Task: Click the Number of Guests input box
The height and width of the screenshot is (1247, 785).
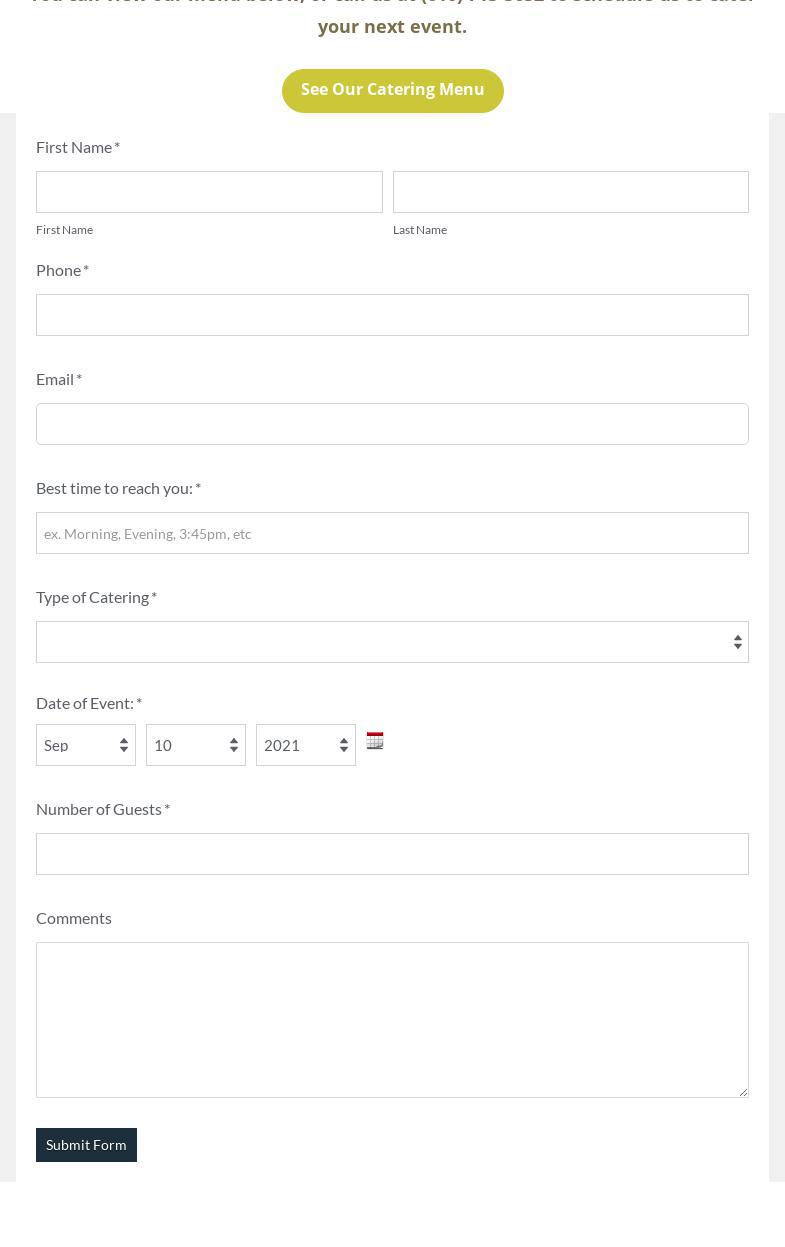Action: click(x=392, y=854)
